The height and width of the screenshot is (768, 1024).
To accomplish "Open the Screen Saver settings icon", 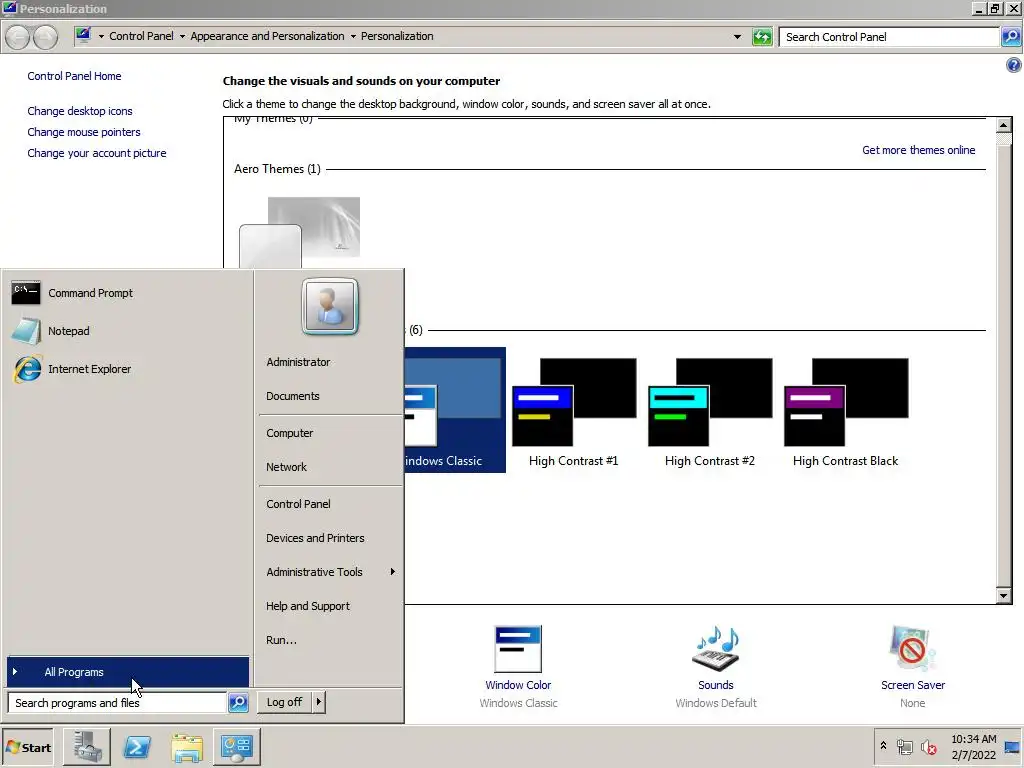I will [912, 649].
